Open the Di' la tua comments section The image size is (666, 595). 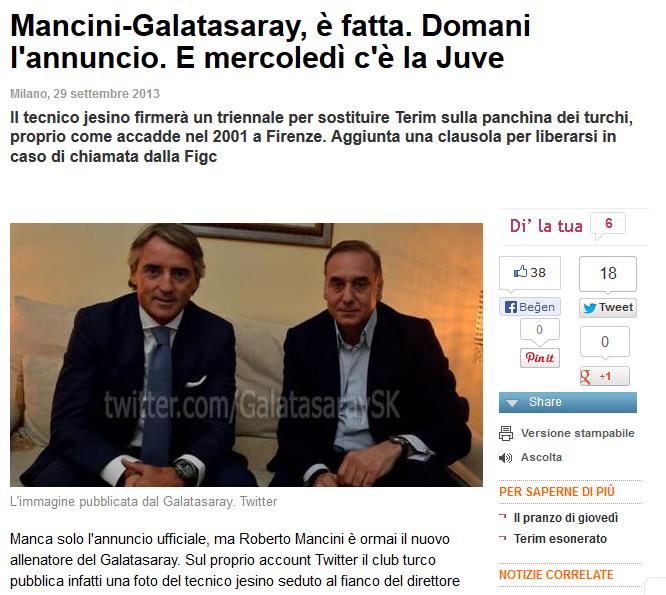point(546,226)
